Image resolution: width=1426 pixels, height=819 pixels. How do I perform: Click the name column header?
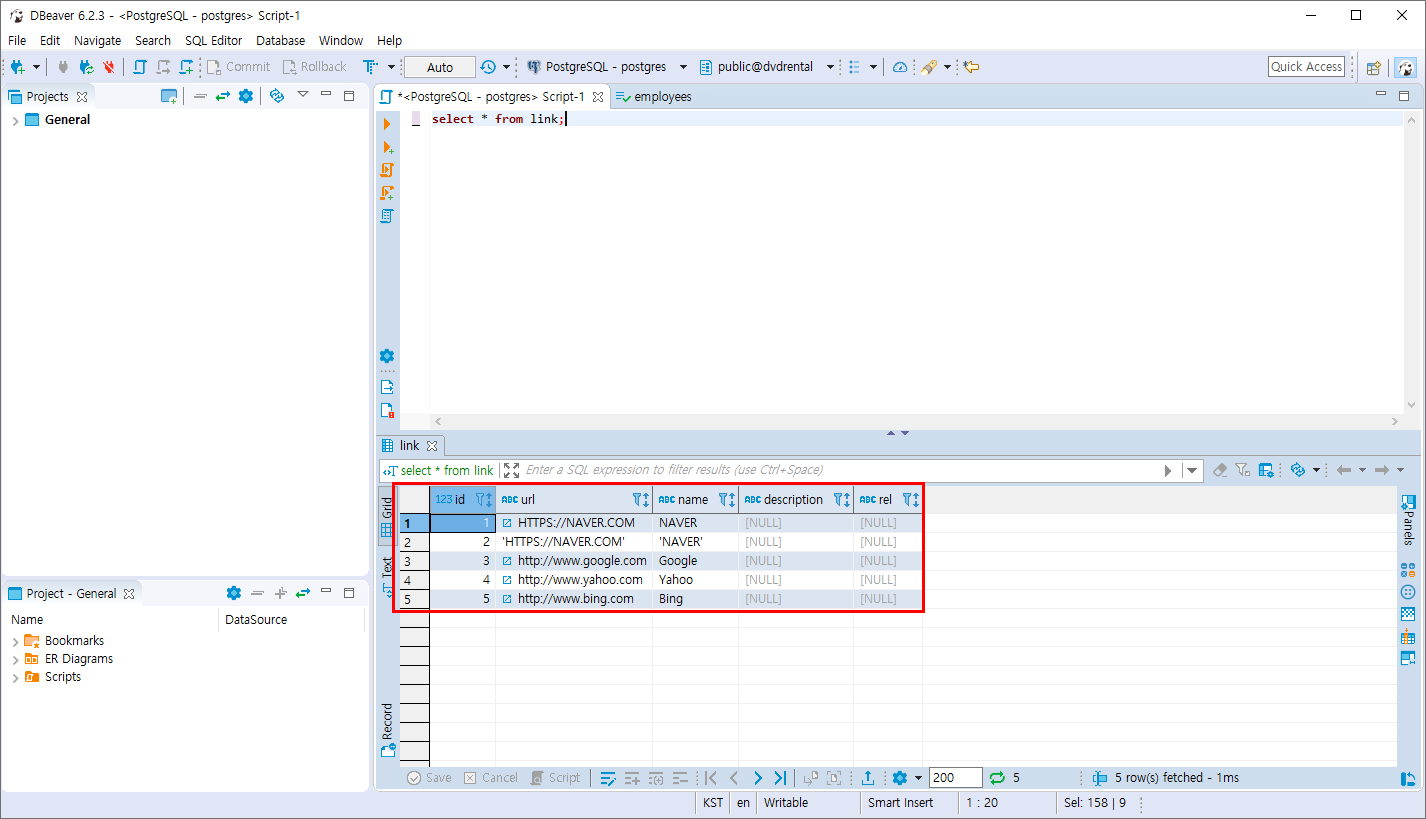695,499
